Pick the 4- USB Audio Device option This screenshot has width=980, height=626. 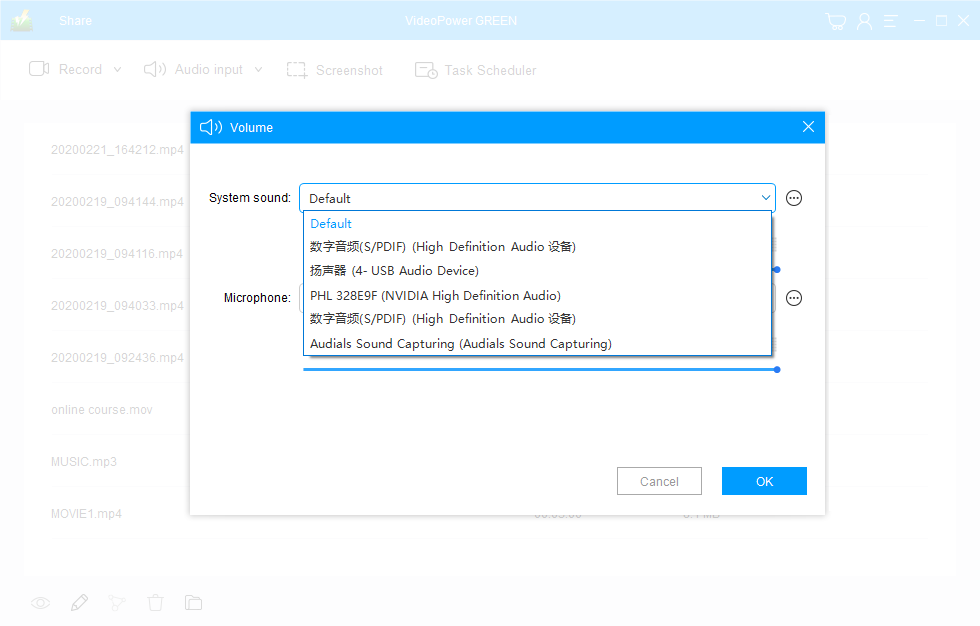tap(394, 271)
